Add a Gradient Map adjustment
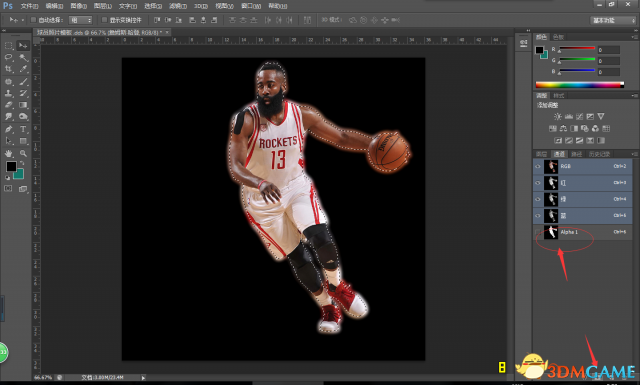 (x=601, y=140)
